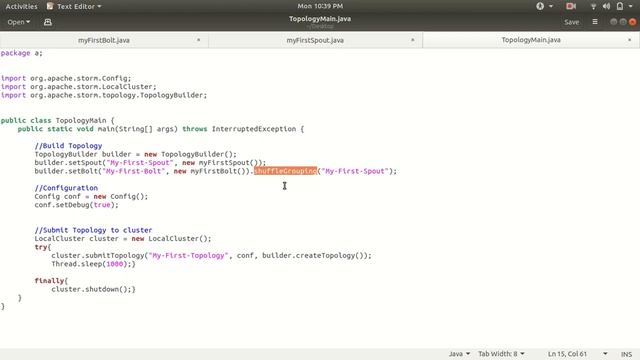Click the builder.setSpout line
Screen dimensions: 640x360
tap(150, 162)
